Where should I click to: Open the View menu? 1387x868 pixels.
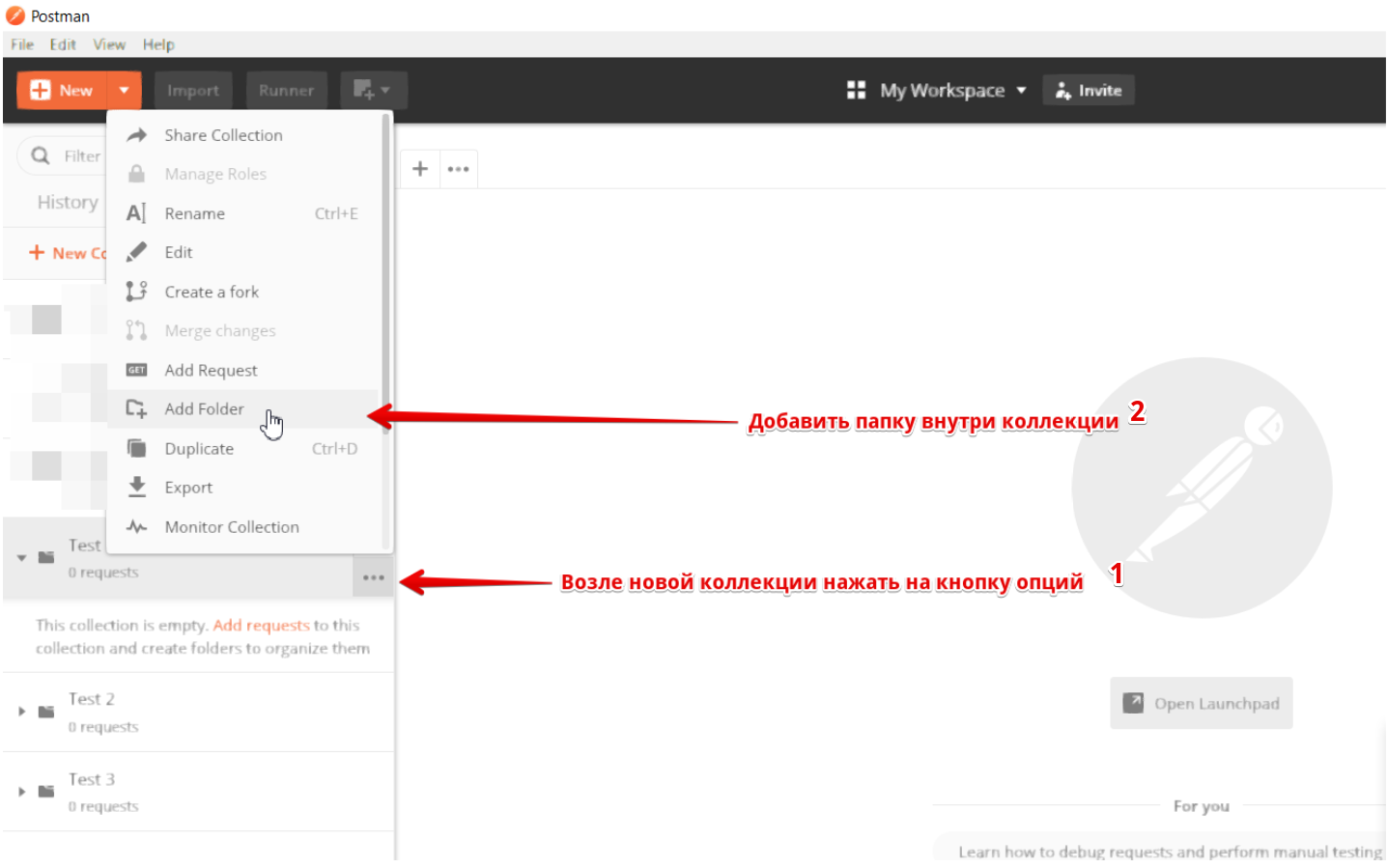coord(109,44)
